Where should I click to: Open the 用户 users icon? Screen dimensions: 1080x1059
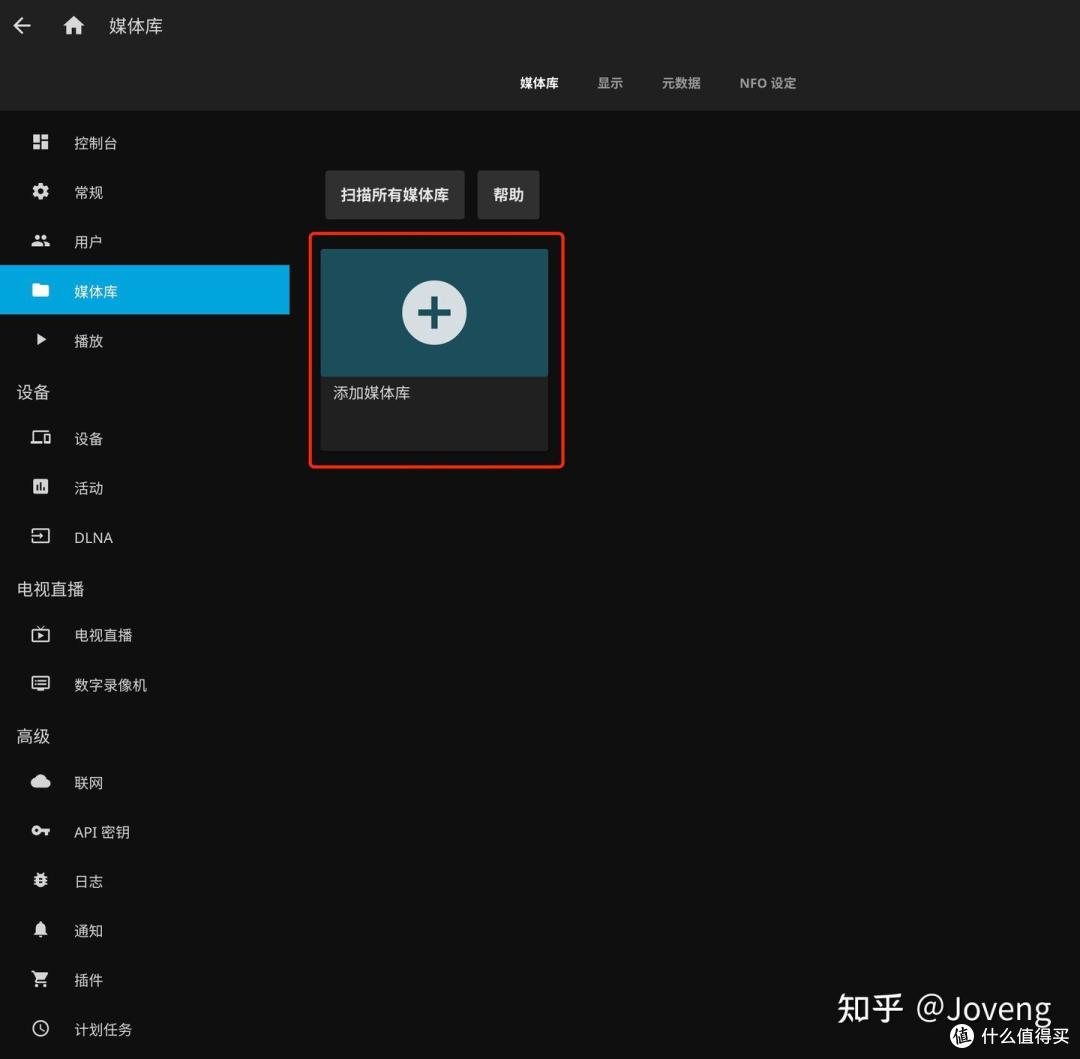click(40, 240)
